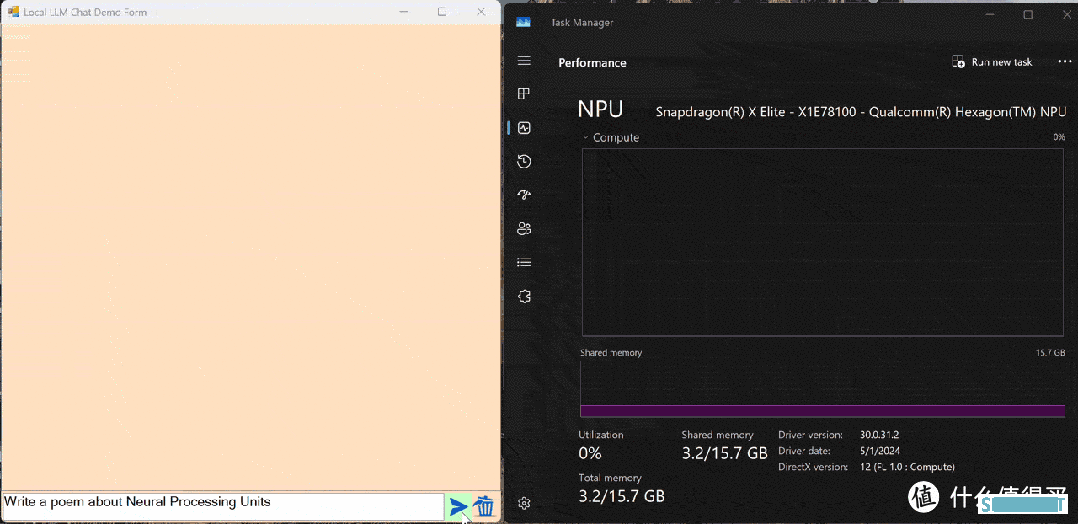This screenshot has height=524, width=1078.
Task: Click Run new task button
Action: click(991, 62)
